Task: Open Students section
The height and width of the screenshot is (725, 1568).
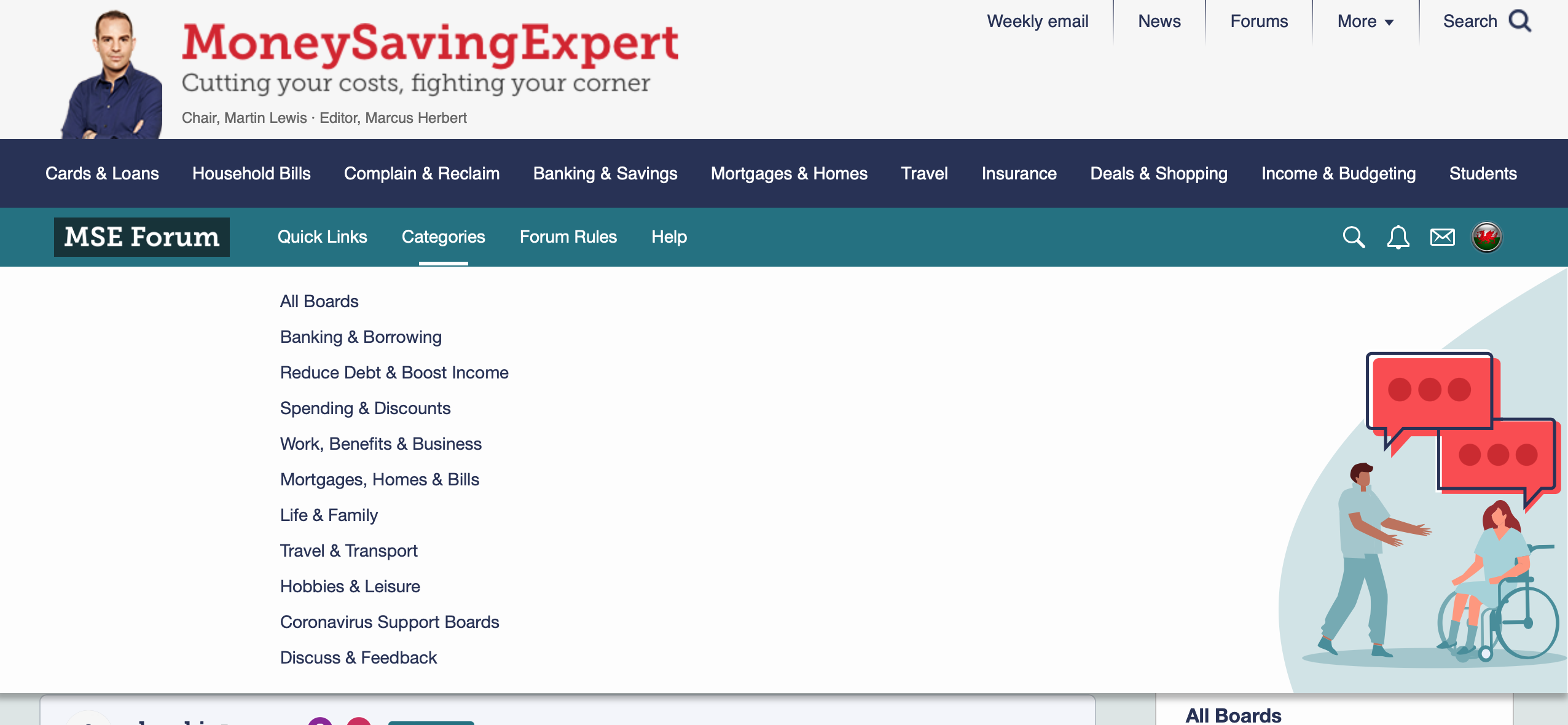Action: (x=1483, y=174)
